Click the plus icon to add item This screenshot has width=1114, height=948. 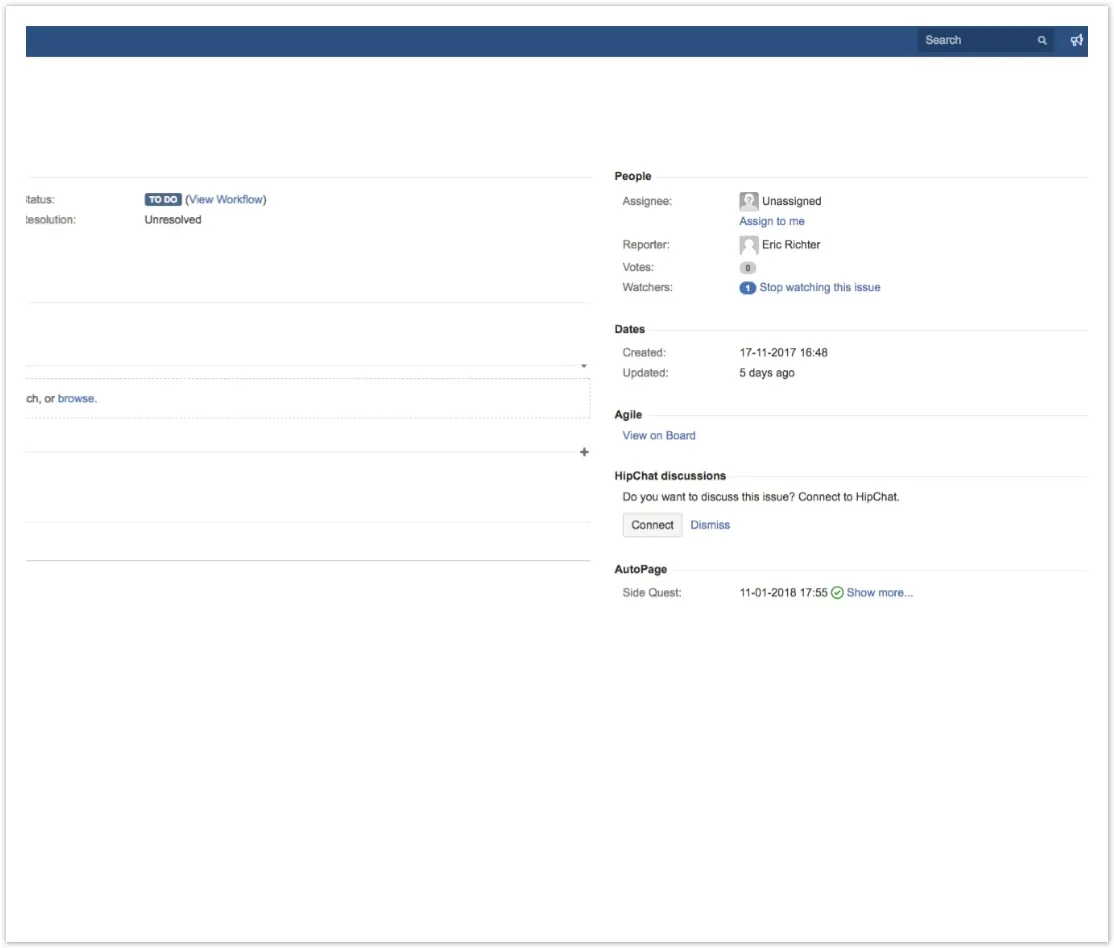coord(584,453)
